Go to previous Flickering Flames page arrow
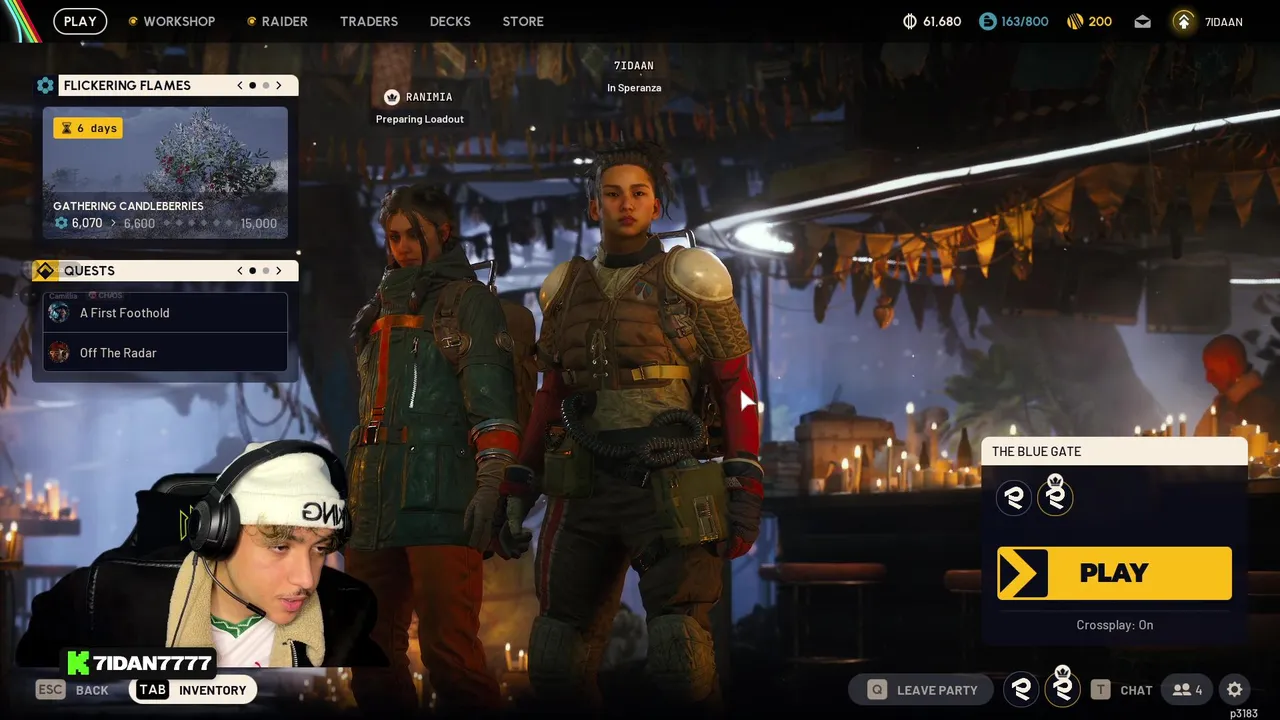The image size is (1280, 720). pyautogui.click(x=240, y=85)
